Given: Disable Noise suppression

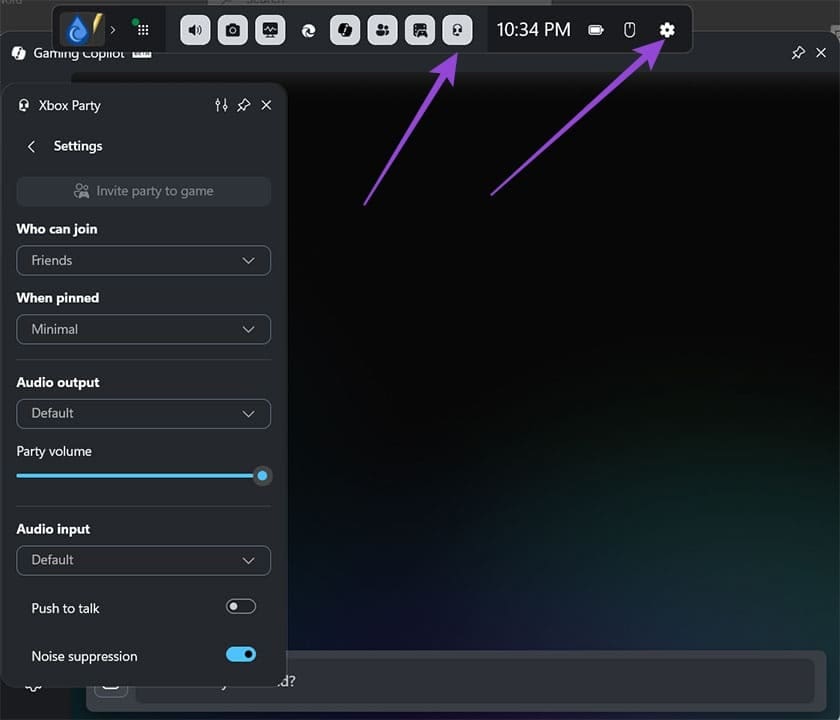Looking at the screenshot, I should click(240, 654).
